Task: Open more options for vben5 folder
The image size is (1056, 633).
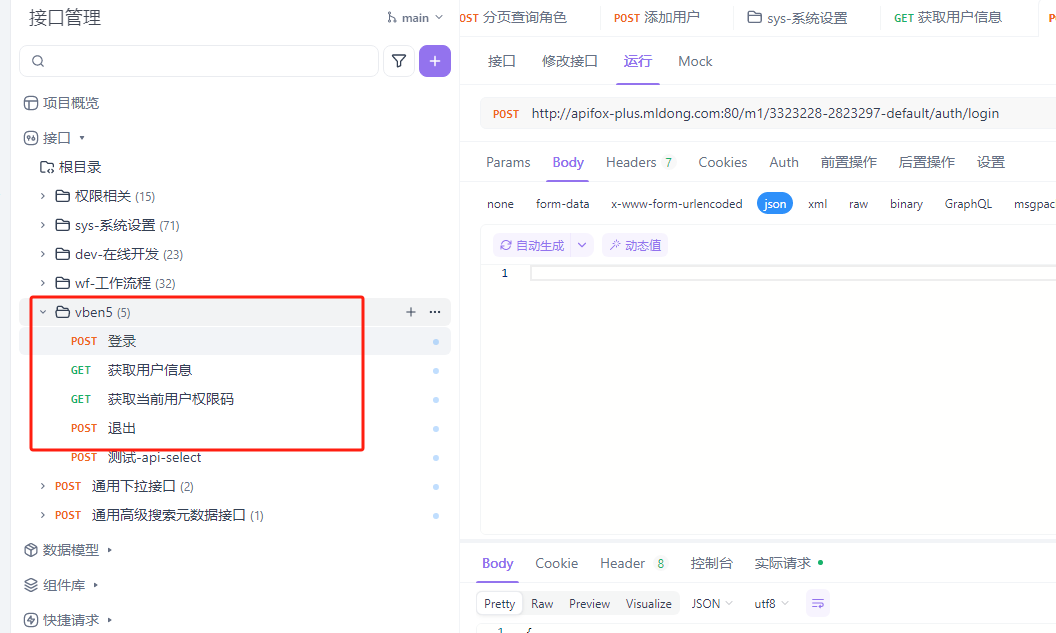Action: coord(435,312)
